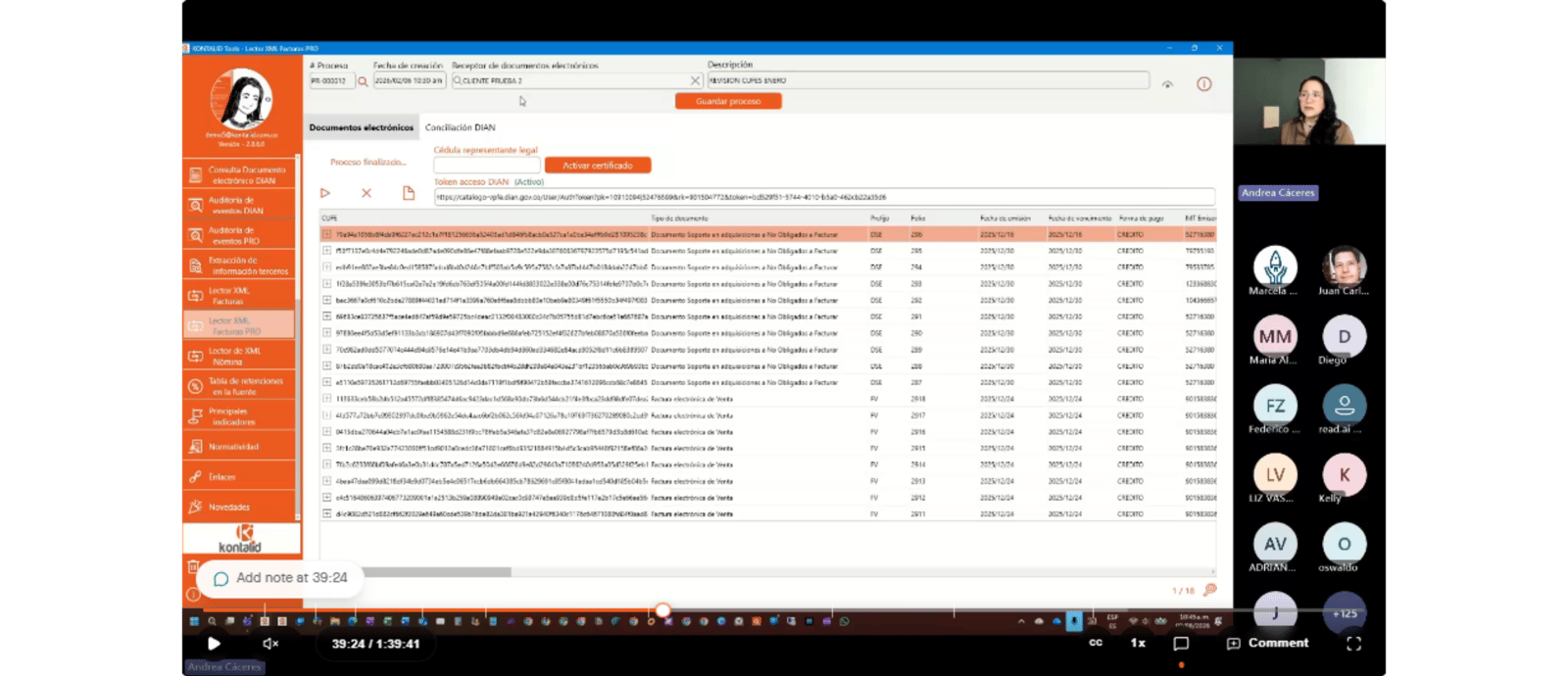Viewport: 1568px width, 676px height.
Task: Click the info circle icon at top right
Action: tap(1204, 84)
